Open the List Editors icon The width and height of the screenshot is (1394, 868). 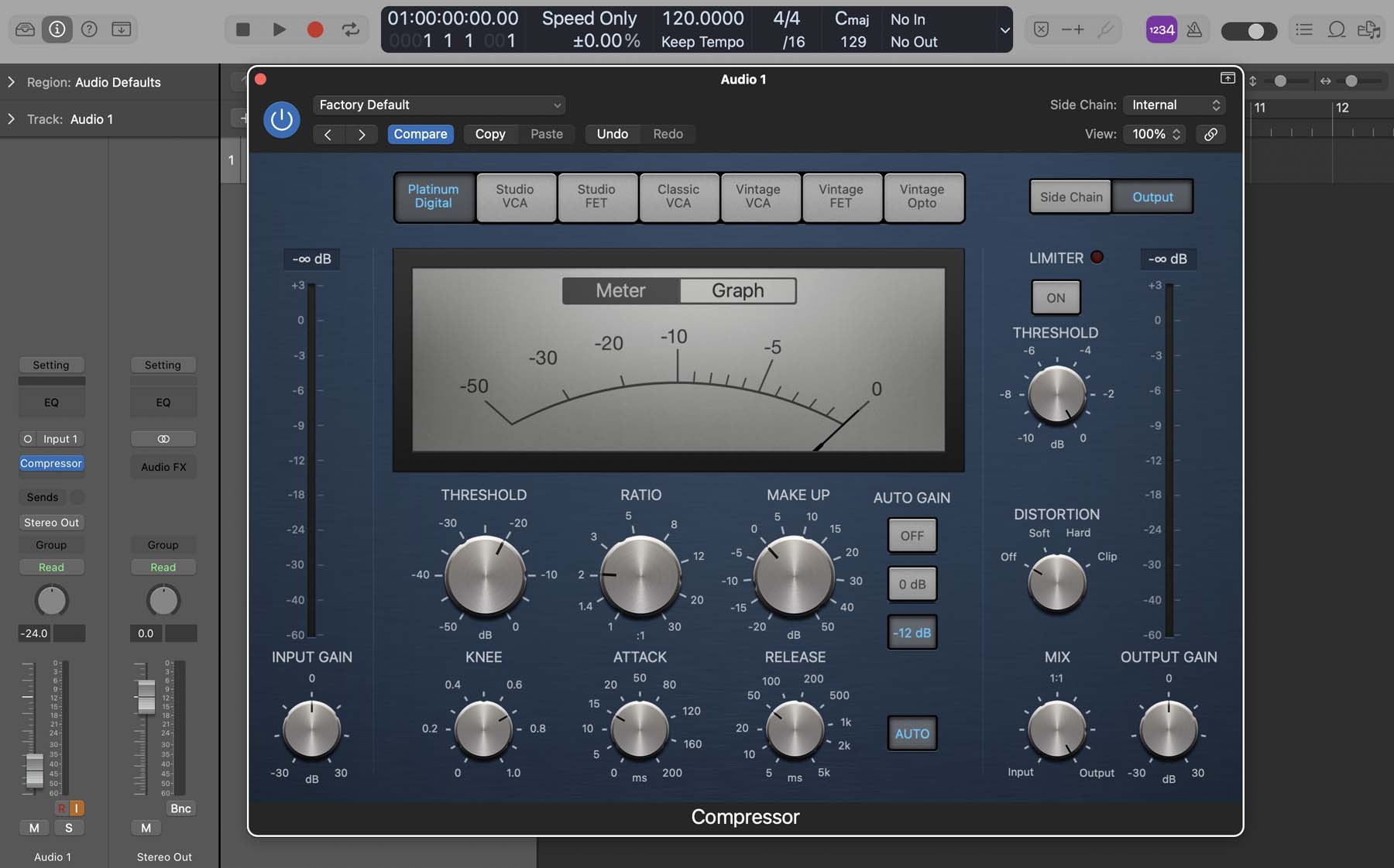point(1304,29)
